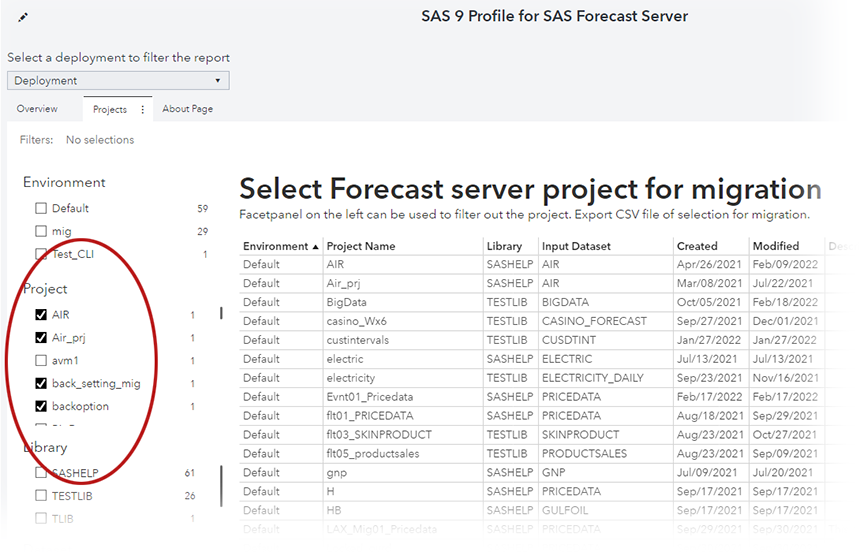Uncheck the backoption checkbox
Image resolution: width=860 pixels, height=552 pixels.
[x=41, y=406]
